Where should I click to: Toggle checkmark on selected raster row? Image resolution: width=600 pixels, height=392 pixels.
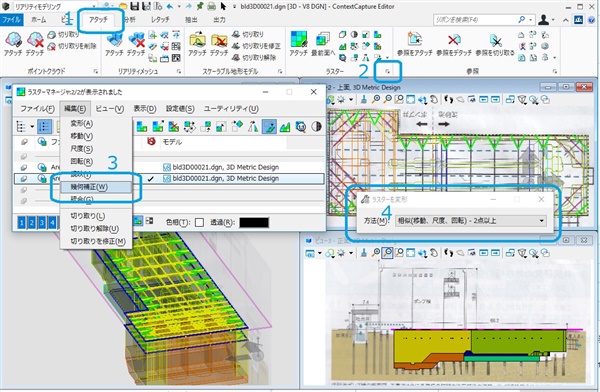pyautogui.click(x=151, y=178)
